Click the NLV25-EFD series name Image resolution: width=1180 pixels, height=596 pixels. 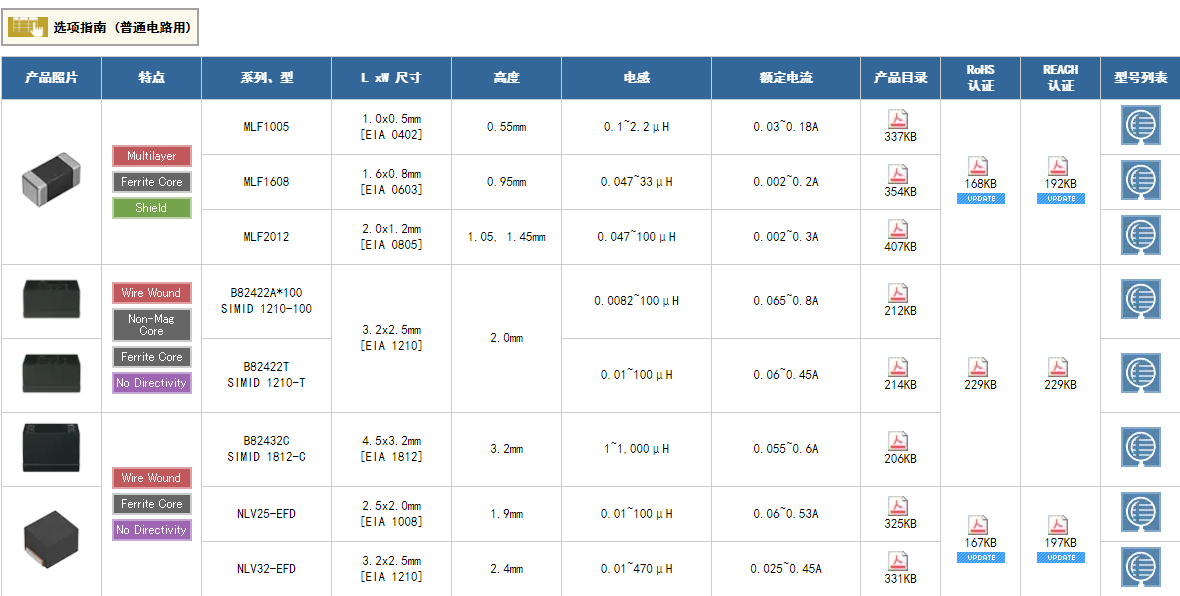266,514
